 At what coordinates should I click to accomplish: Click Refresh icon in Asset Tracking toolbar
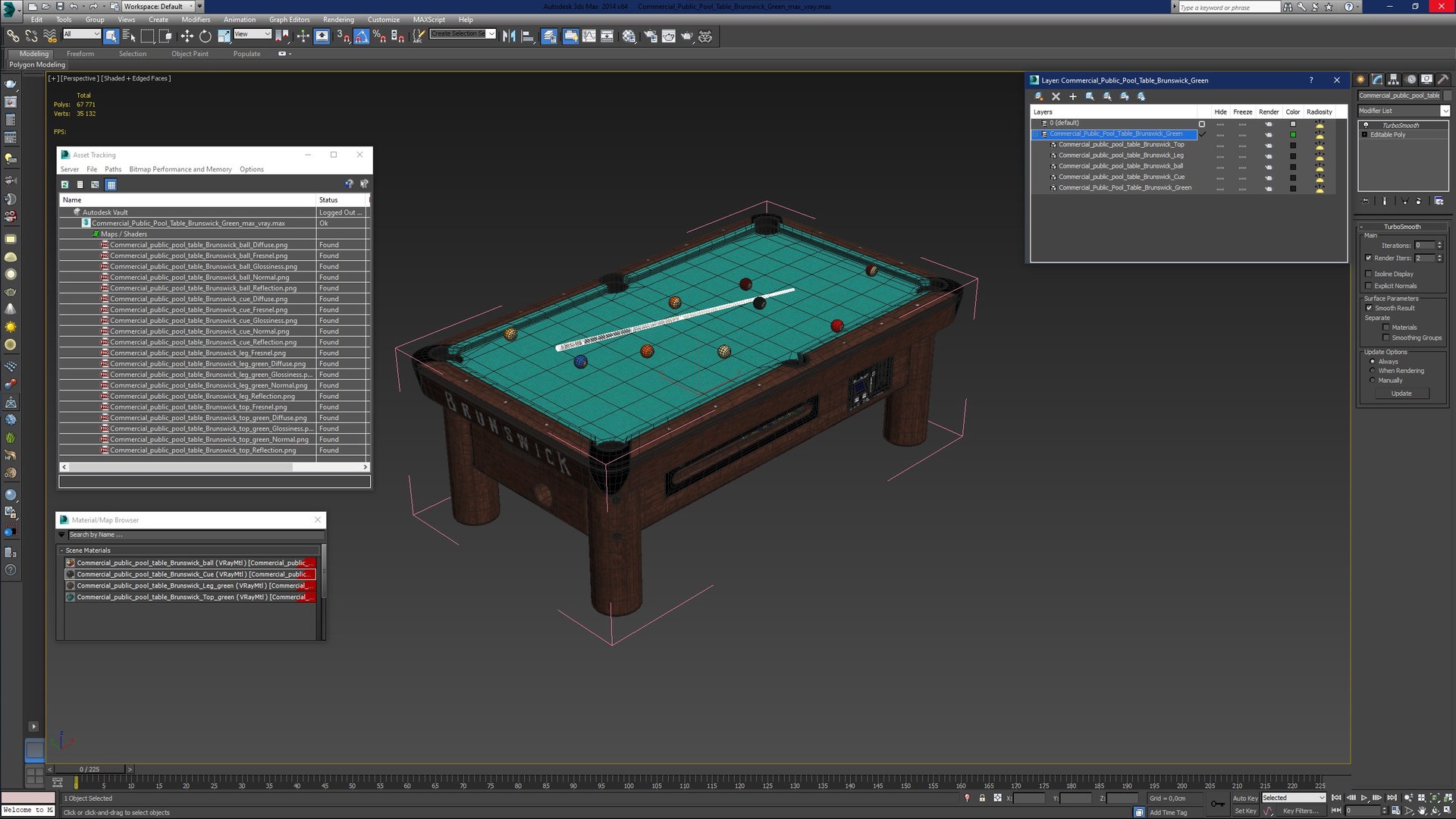click(x=65, y=184)
